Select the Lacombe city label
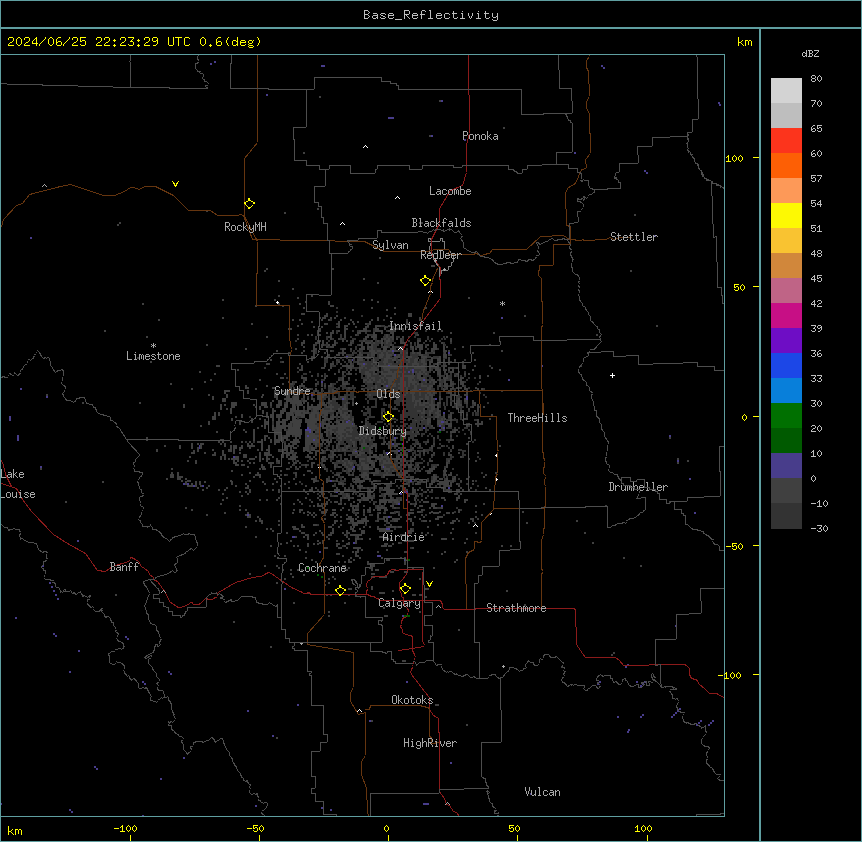The height and width of the screenshot is (842, 862). (x=450, y=191)
